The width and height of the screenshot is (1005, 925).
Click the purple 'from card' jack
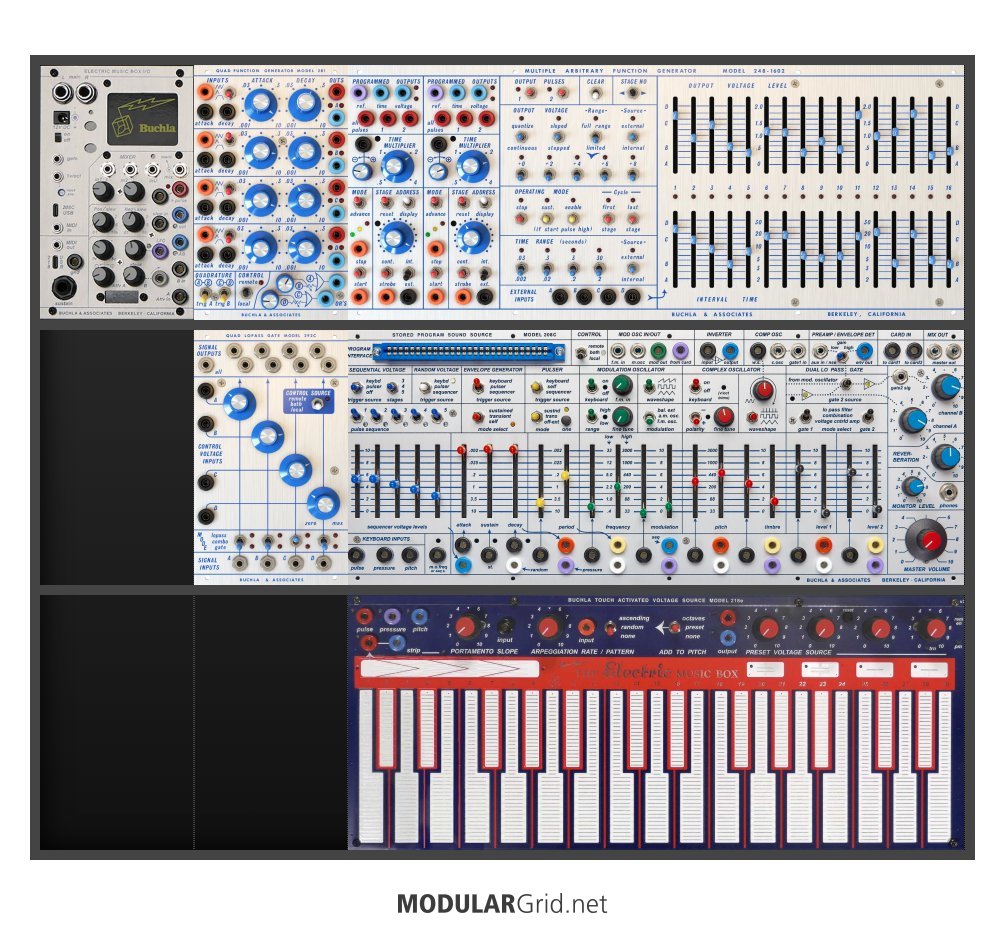[x=680, y=351]
